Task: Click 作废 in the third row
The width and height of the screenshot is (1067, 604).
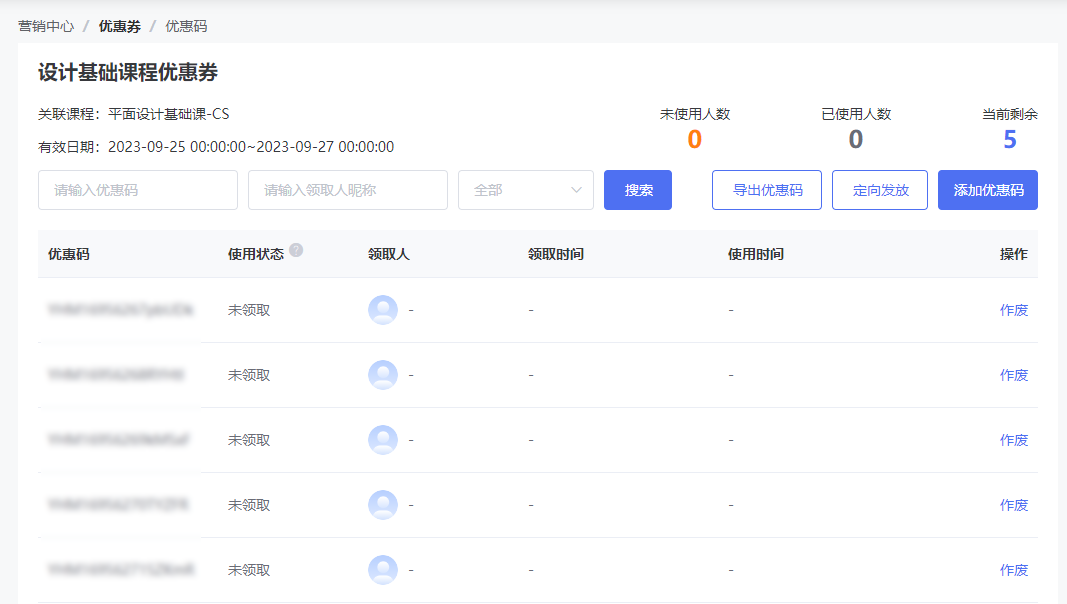Action: tap(1014, 440)
